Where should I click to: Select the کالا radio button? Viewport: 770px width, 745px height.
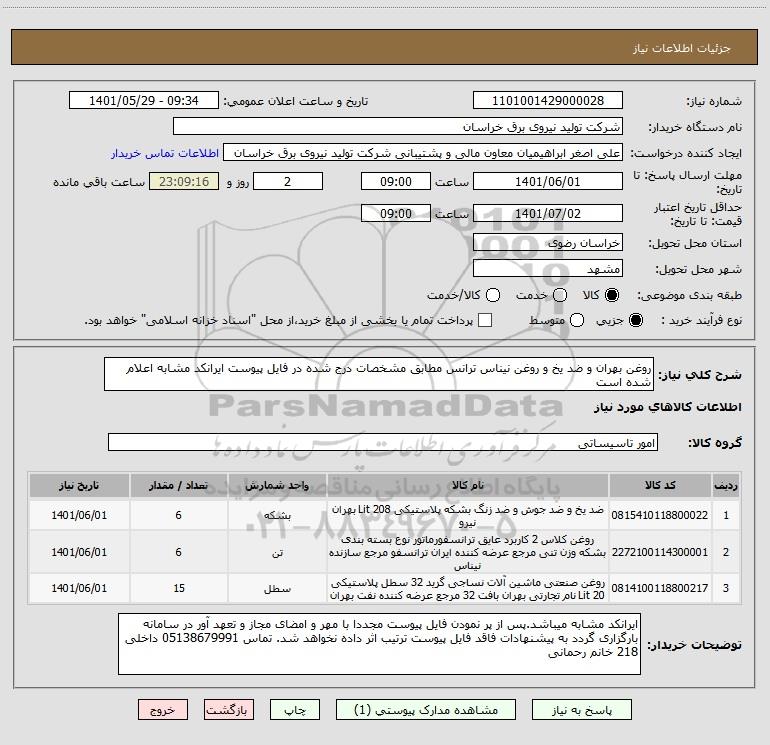pos(612,295)
